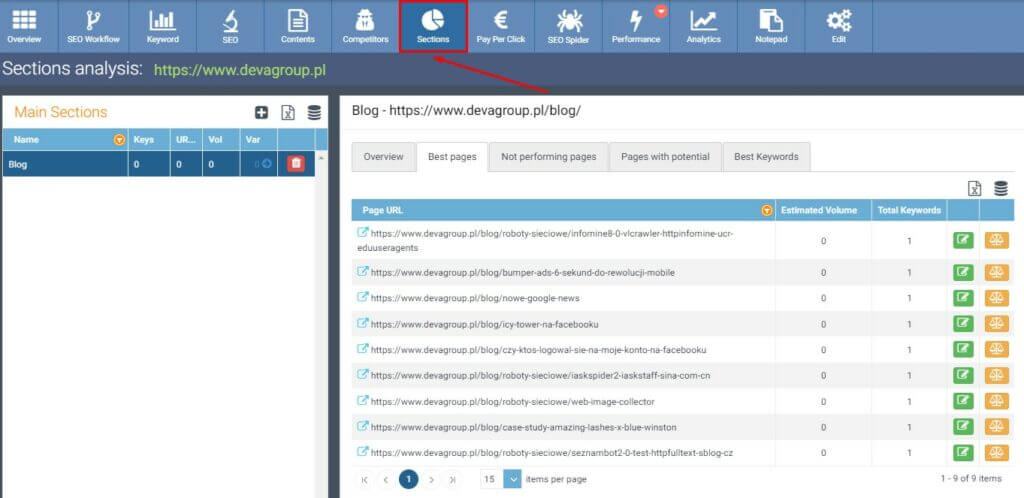Click green edit button for nowe-google-news row
The image size is (1024, 498).
tap(963, 298)
